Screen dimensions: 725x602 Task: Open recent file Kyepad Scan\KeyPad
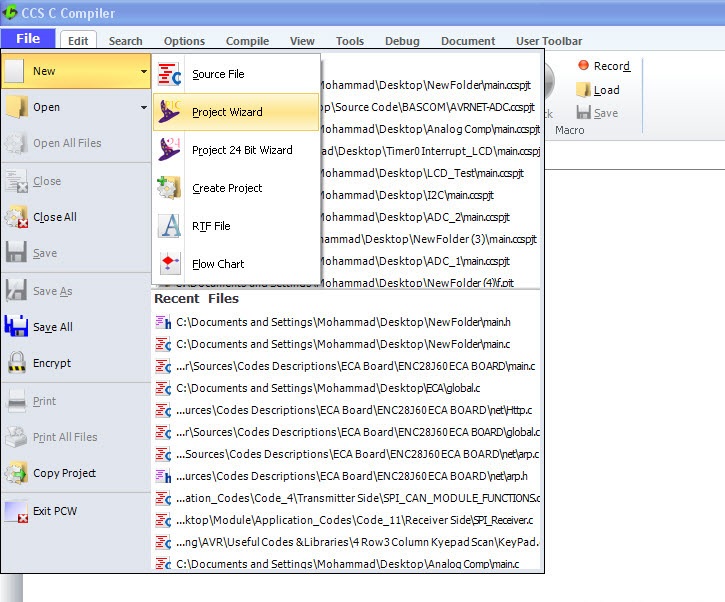(x=347, y=542)
